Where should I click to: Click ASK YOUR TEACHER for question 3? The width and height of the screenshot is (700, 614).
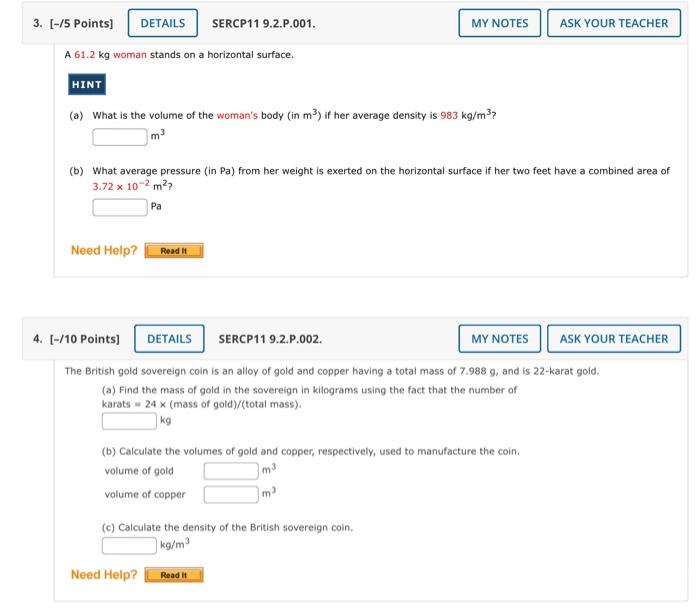tap(614, 23)
